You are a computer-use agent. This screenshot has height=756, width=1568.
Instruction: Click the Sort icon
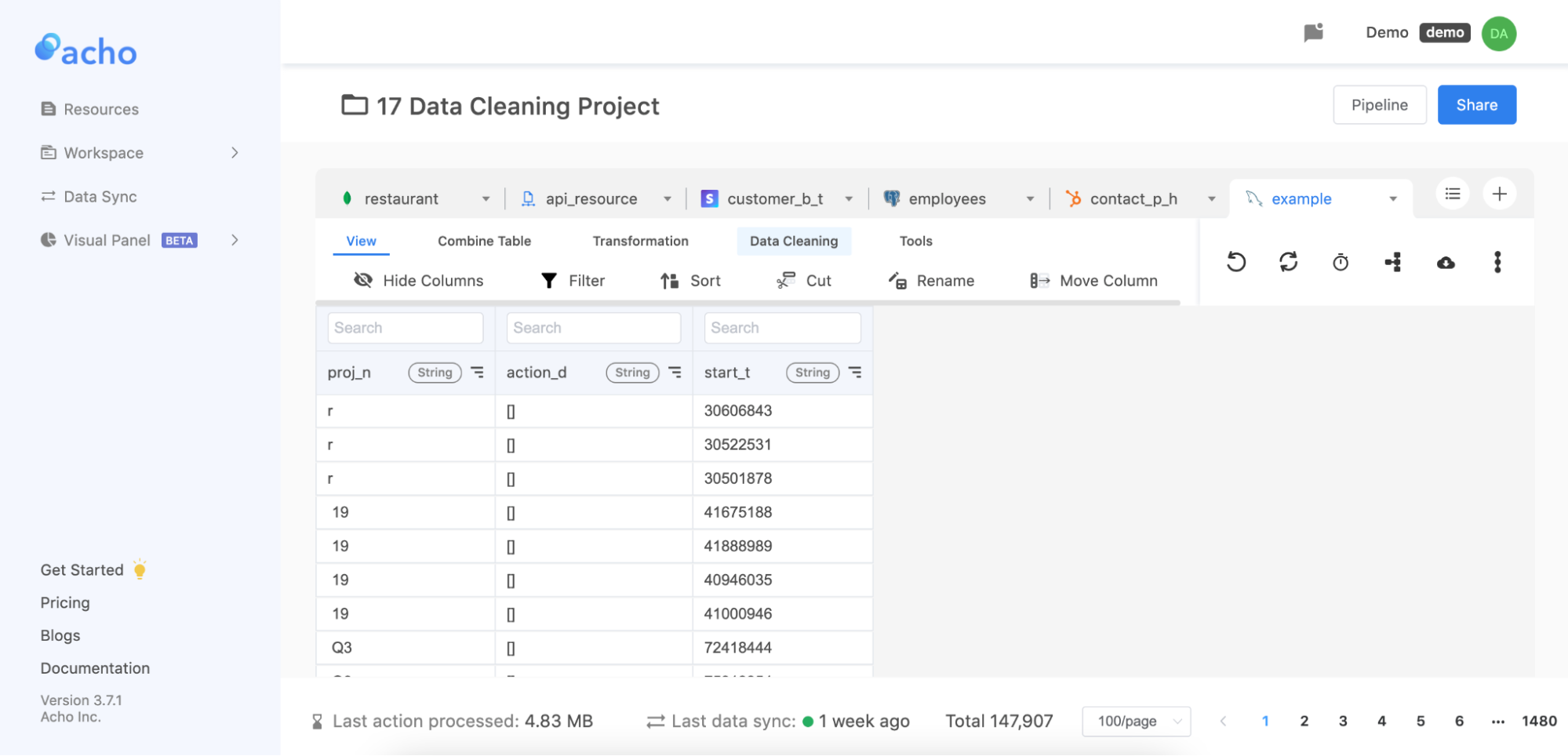click(668, 280)
